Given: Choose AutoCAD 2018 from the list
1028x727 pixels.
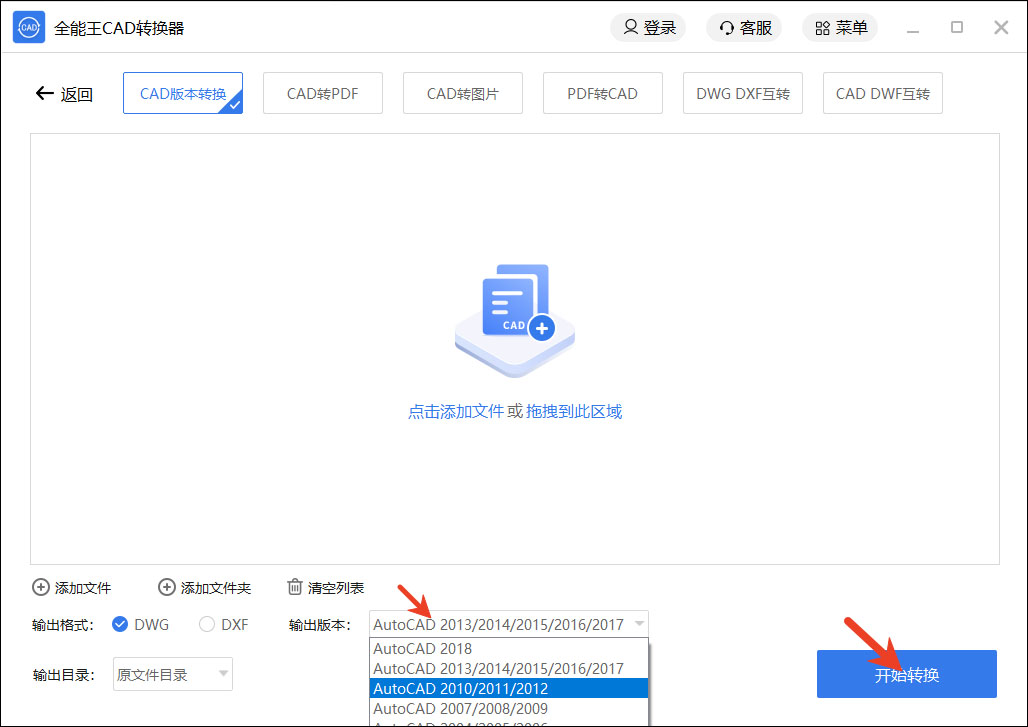Looking at the screenshot, I should (x=509, y=648).
